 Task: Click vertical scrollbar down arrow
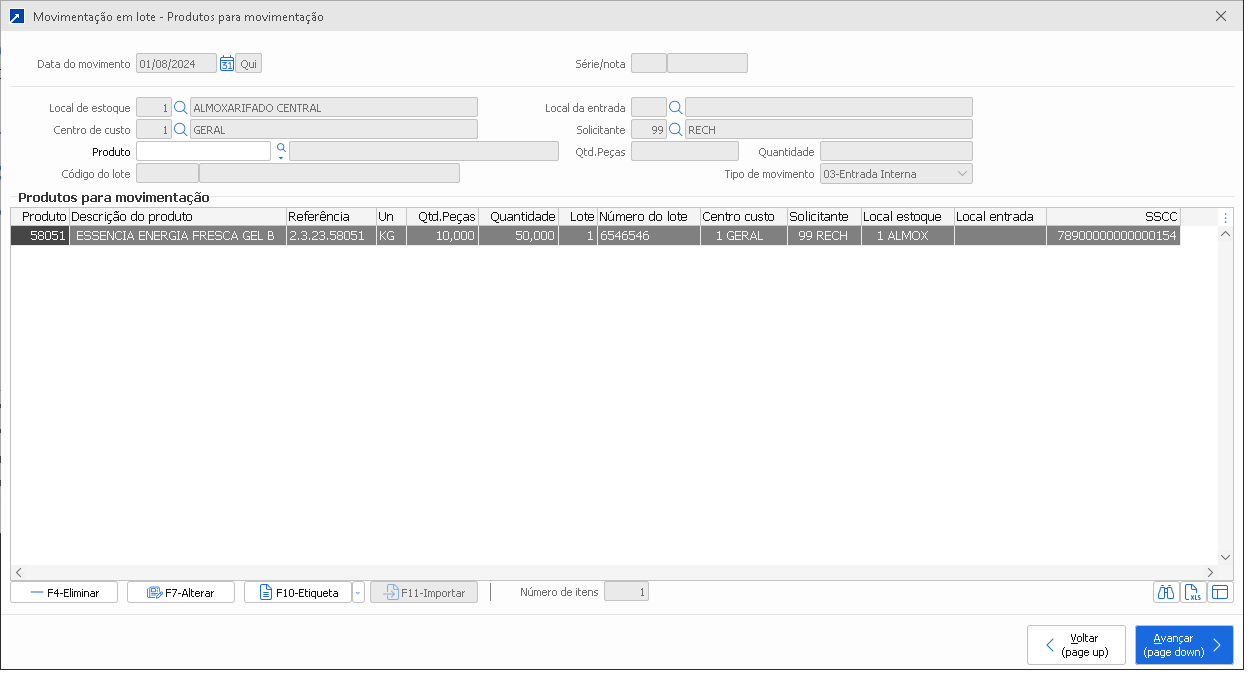point(1226,557)
